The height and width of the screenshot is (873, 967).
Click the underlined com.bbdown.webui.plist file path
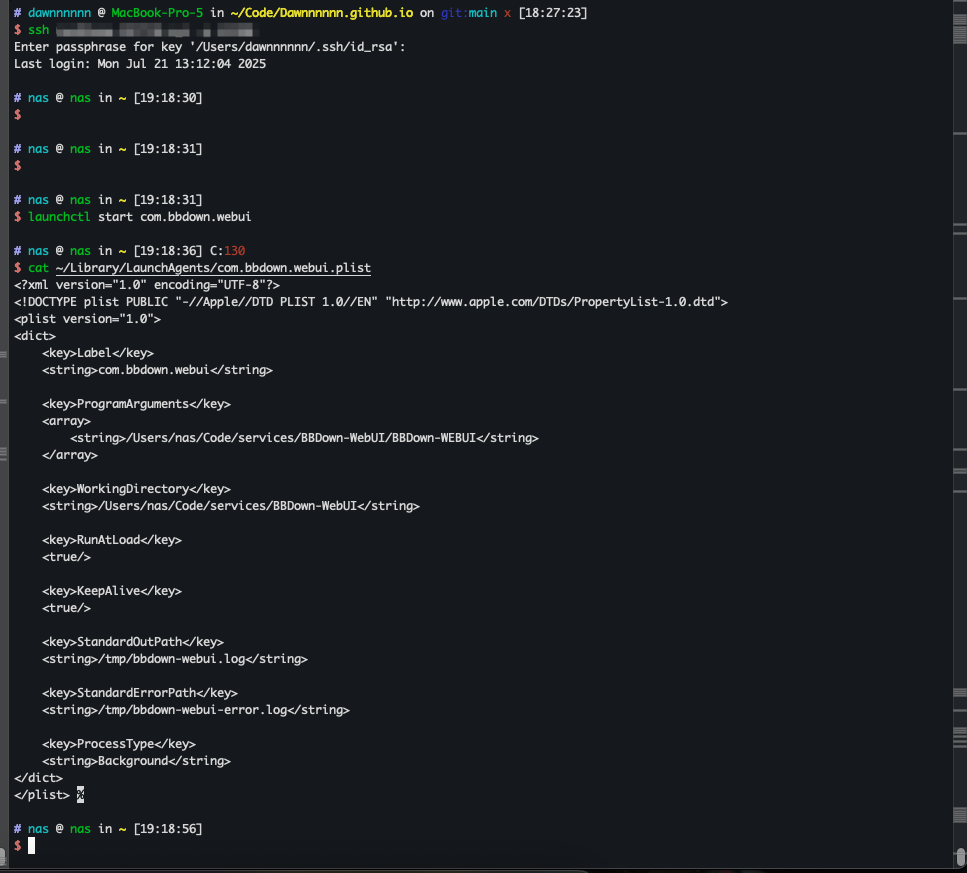point(213,268)
